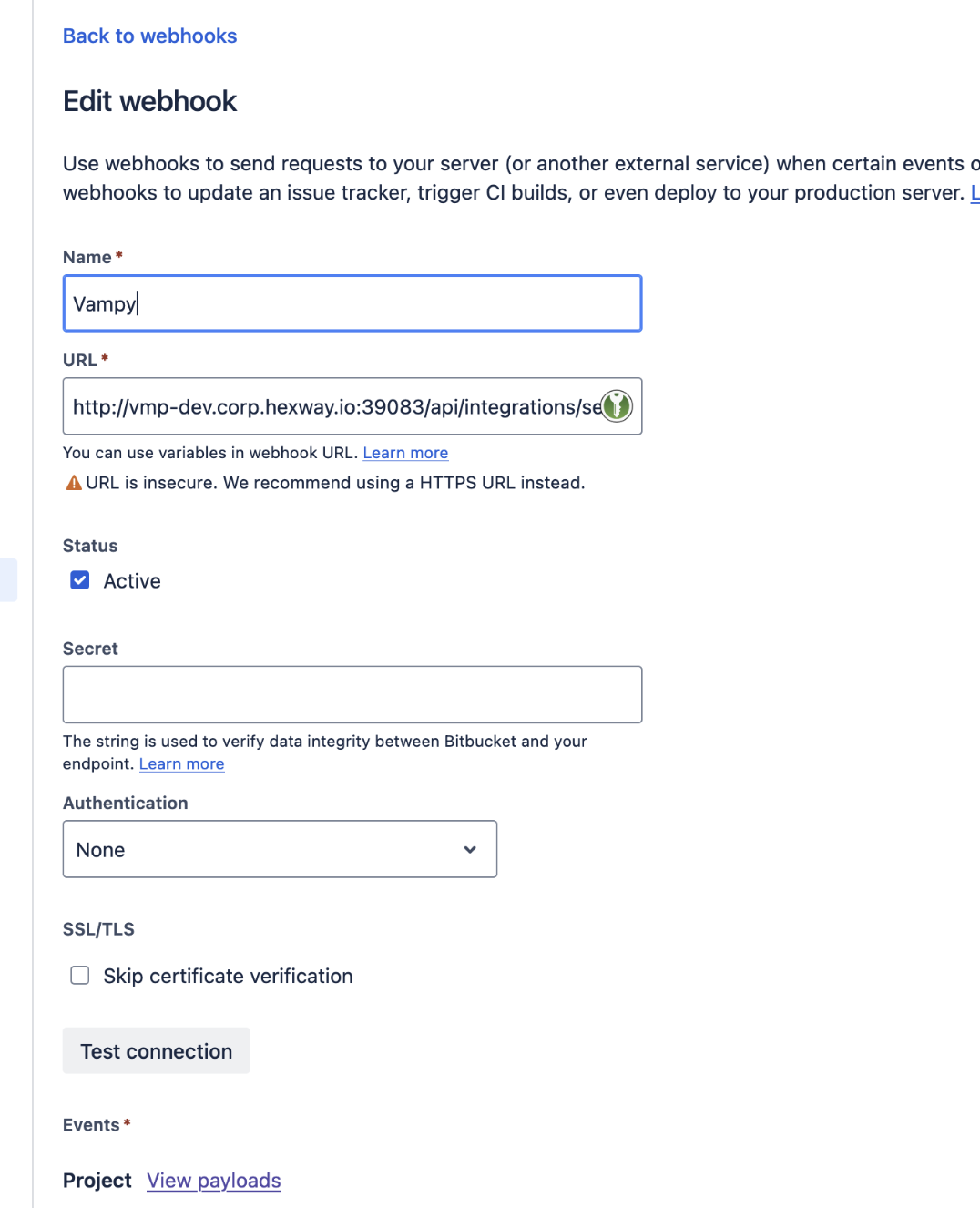Open Learn more link under Secret field
This screenshot has width=980, height=1208.
pos(181,763)
